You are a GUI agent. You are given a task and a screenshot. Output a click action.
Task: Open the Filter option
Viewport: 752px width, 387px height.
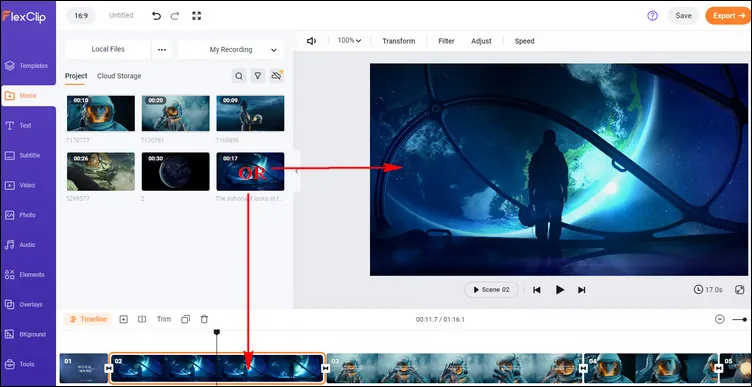tap(446, 41)
